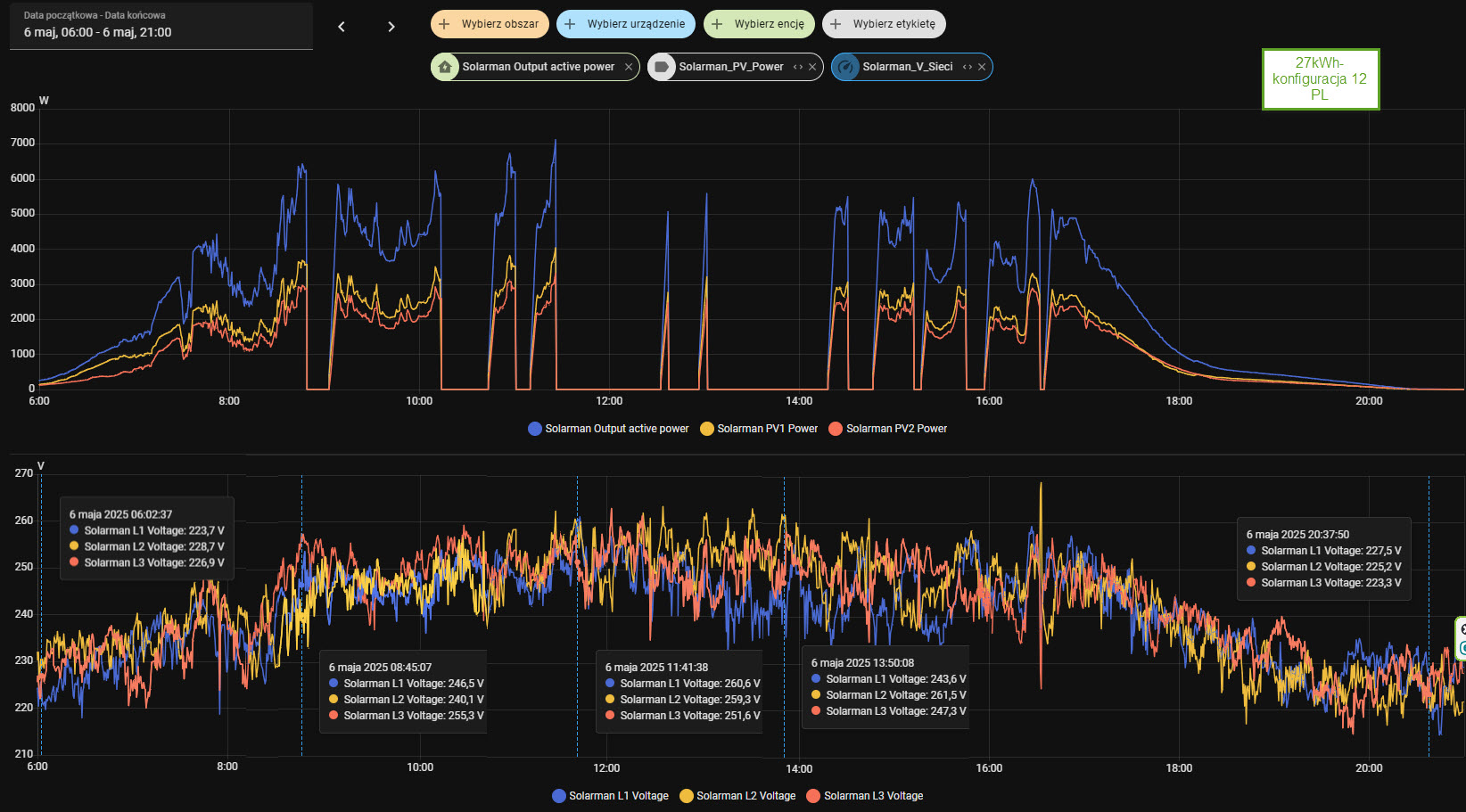This screenshot has width=1466, height=812.
Task: Select the L1 Voltage 223,7 V tooltip reading
Action: tap(147, 530)
